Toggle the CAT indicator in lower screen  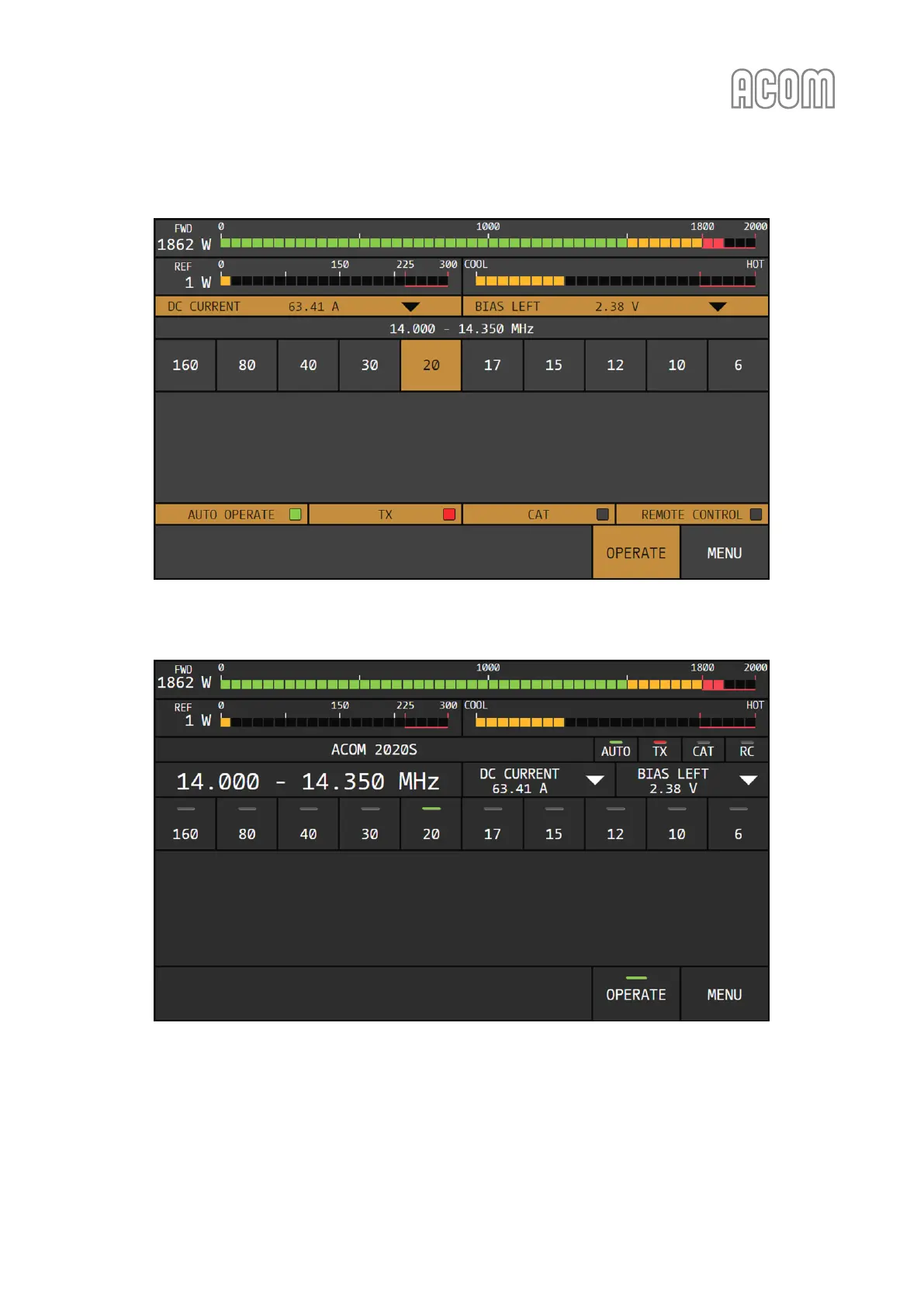pyautogui.click(x=703, y=750)
